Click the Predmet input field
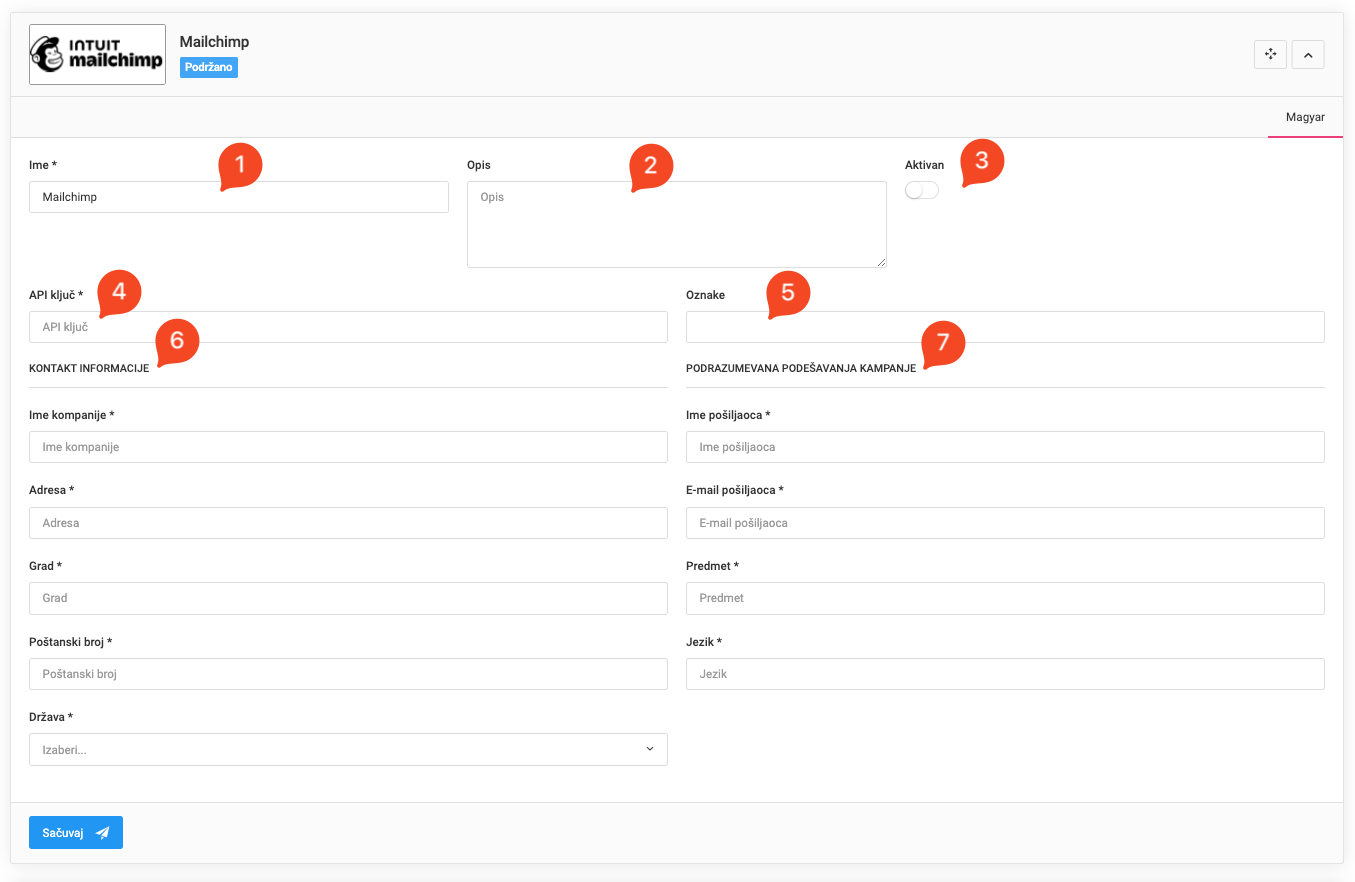 (1004, 598)
